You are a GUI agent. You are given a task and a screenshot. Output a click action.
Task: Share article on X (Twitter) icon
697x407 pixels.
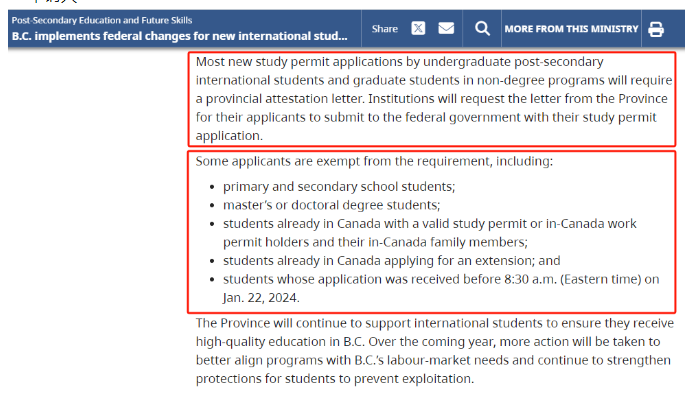click(x=418, y=28)
